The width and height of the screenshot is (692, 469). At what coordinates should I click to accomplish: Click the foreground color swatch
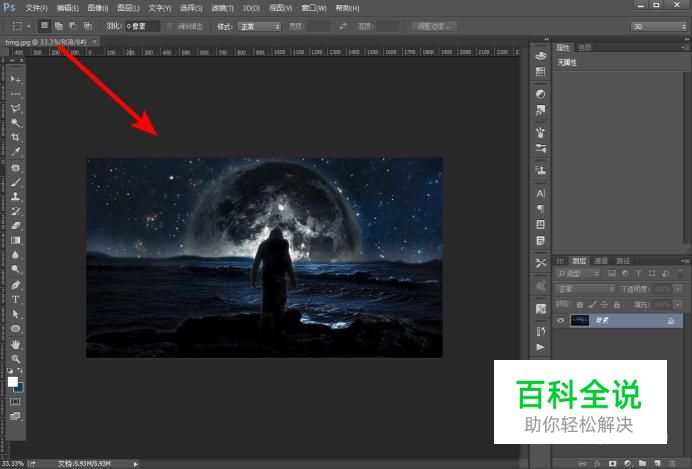[x=12, y=381]
